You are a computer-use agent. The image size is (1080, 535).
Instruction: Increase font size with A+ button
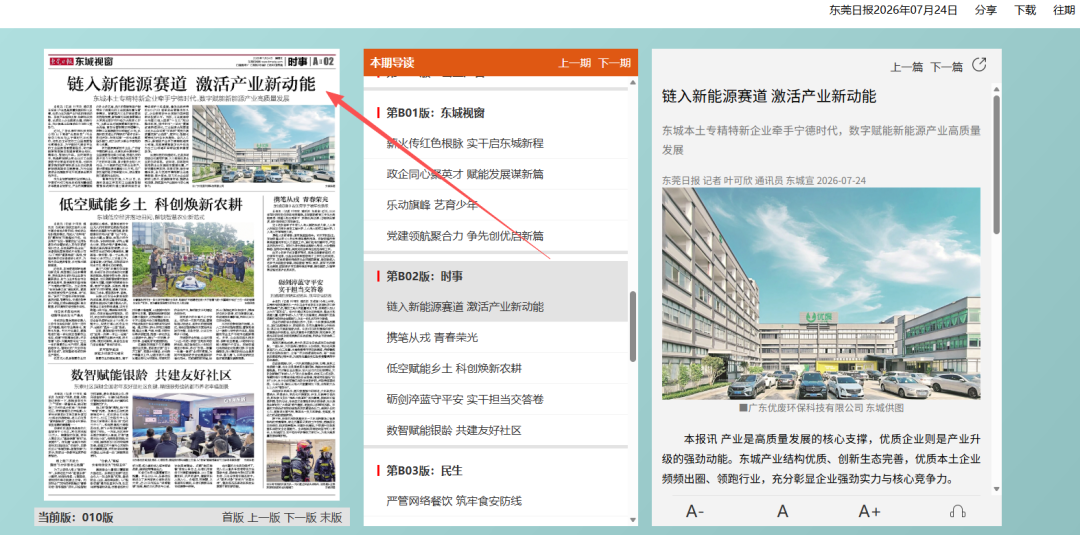(x=869, y=512)
